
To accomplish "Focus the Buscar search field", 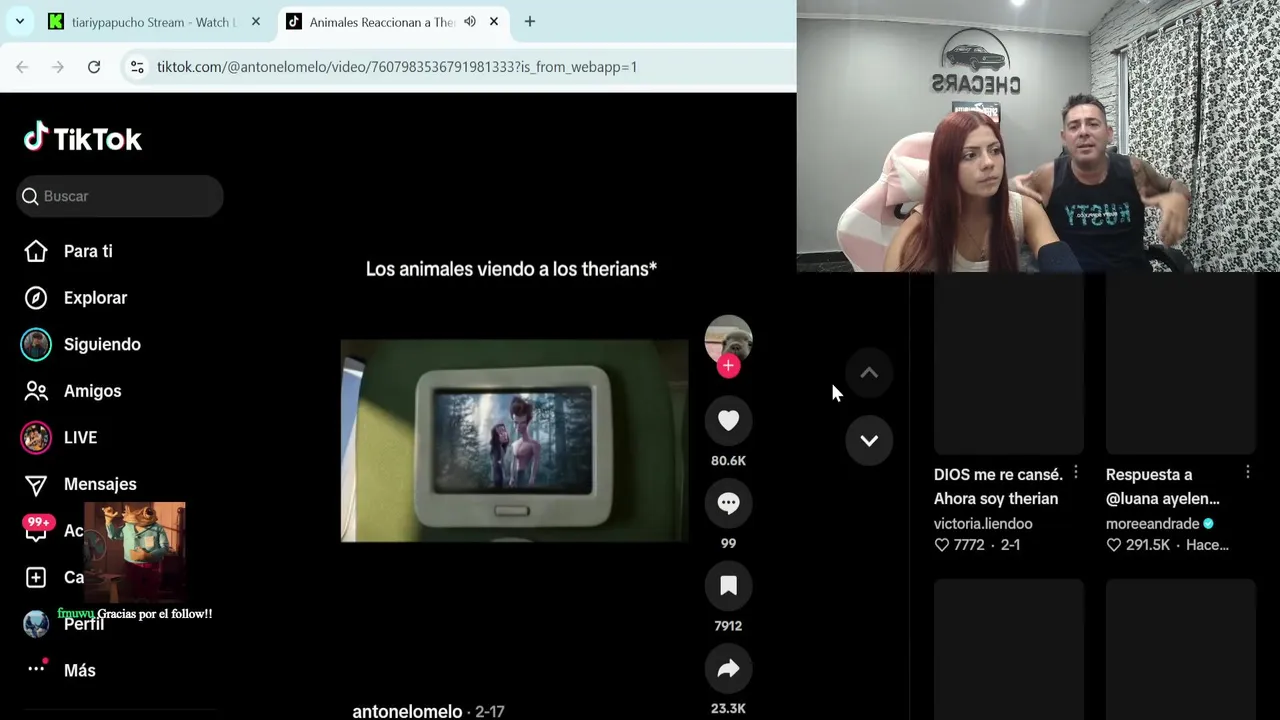I will click(x=120, y=196).
